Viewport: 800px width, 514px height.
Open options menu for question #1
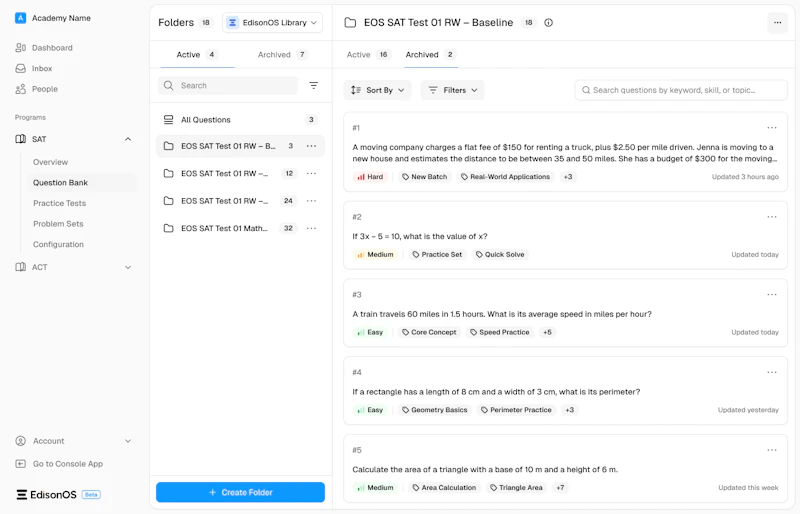772,128
